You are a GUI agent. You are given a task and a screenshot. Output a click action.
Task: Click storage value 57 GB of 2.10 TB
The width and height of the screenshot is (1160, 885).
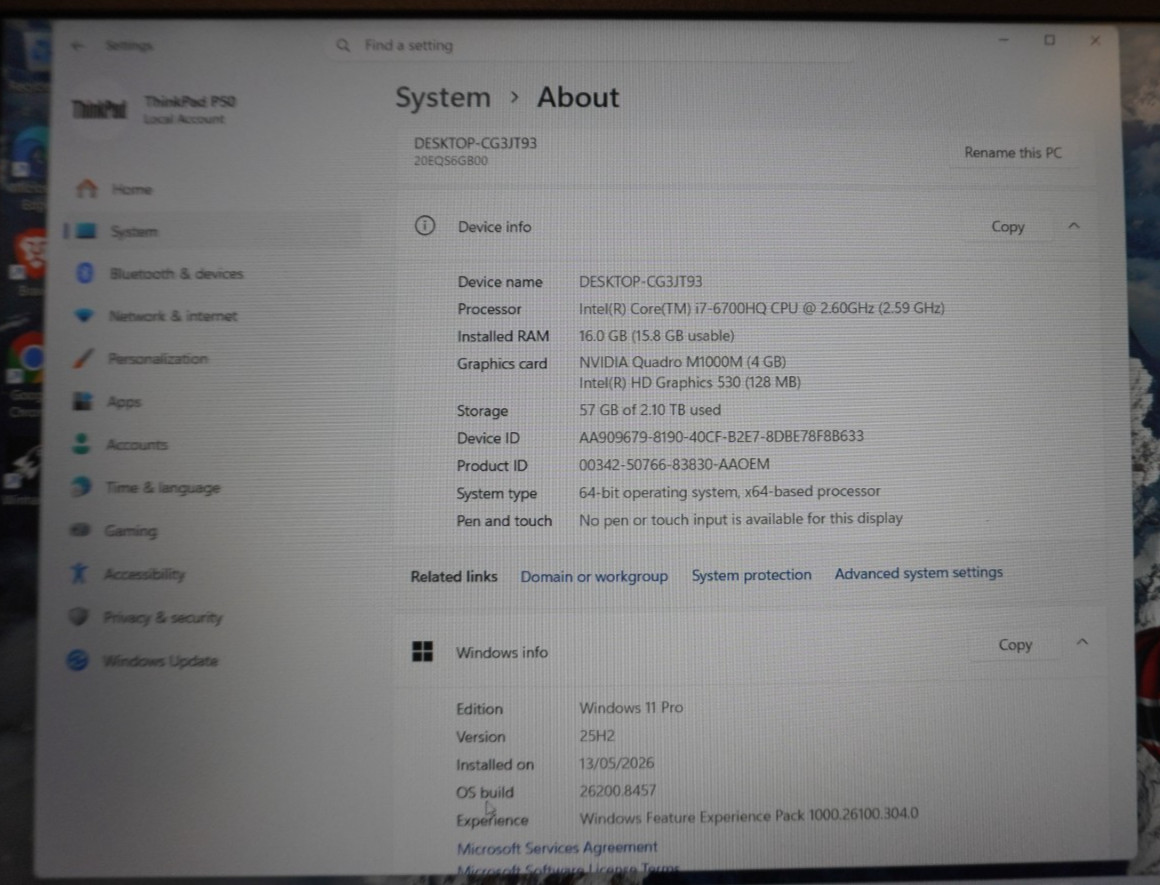tap(650, 409)
